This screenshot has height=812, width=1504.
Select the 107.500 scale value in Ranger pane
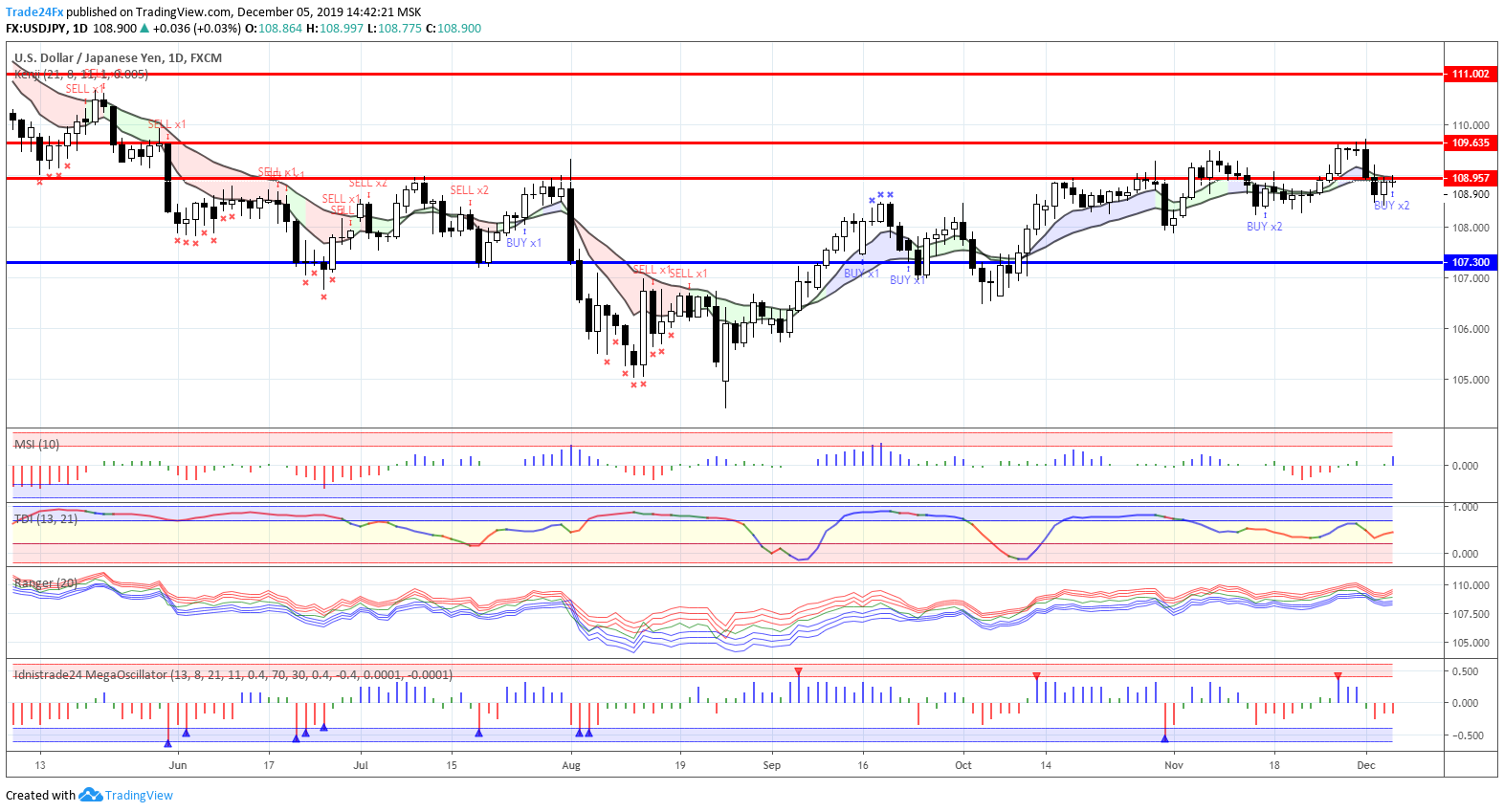(1471, 614)
